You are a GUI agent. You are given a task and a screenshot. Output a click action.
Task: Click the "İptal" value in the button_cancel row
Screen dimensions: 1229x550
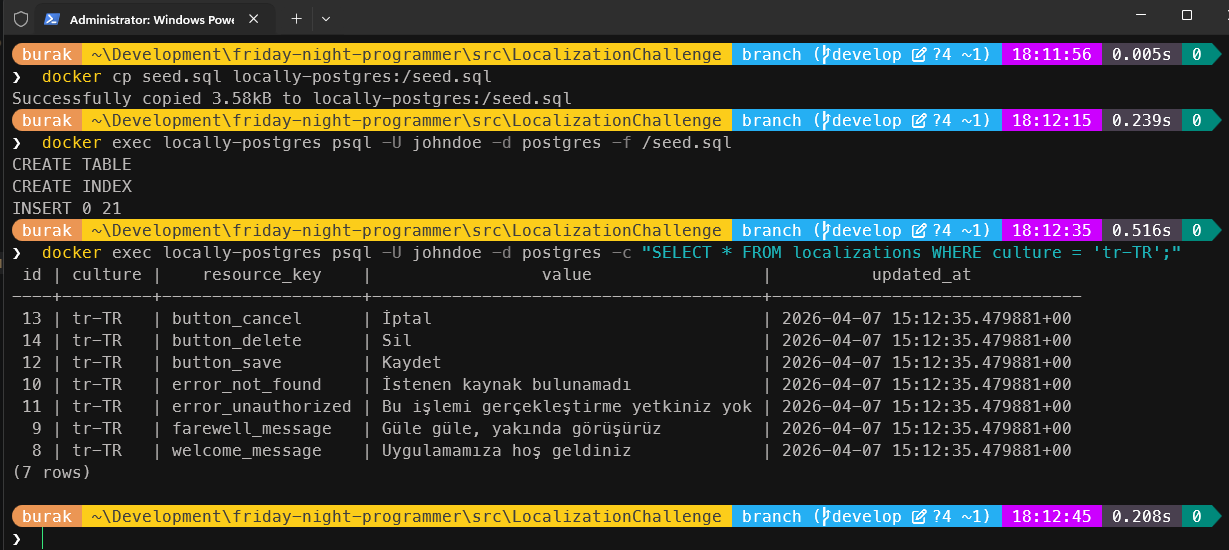tap(406, 319)
